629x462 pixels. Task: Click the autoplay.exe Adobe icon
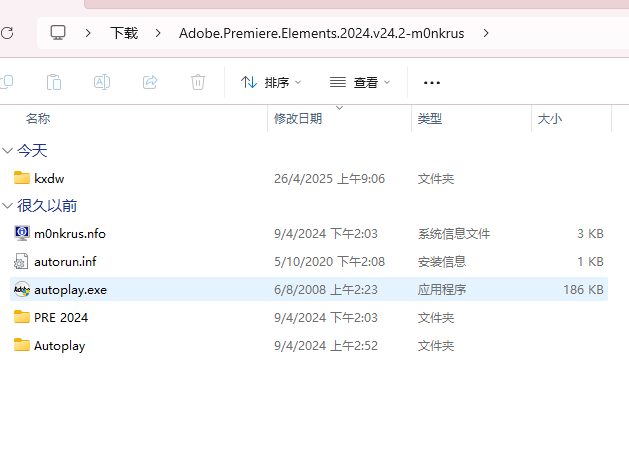pyautogui.click(x=22, y=289)
